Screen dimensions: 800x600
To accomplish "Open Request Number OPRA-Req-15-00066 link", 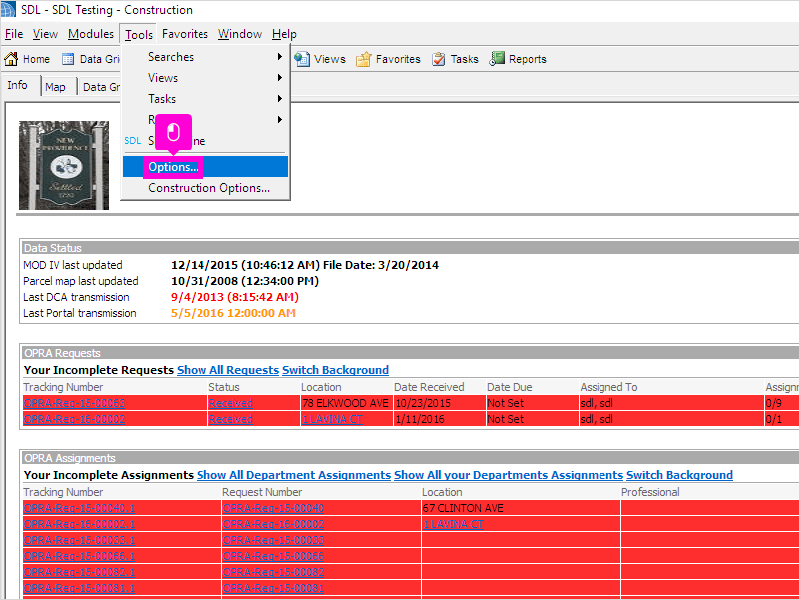I will [273, 556].
